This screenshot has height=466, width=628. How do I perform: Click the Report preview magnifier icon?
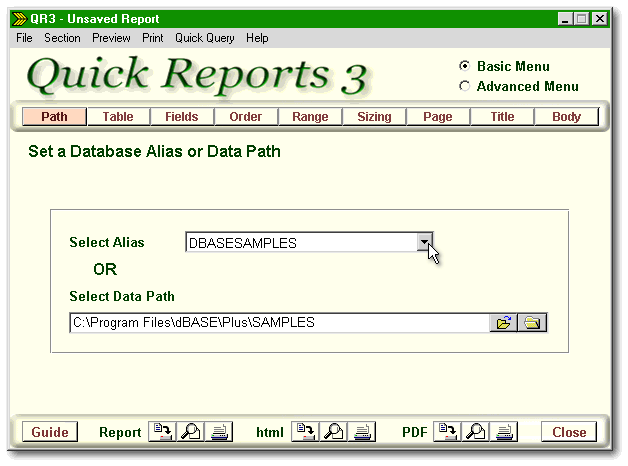point(191,432)
